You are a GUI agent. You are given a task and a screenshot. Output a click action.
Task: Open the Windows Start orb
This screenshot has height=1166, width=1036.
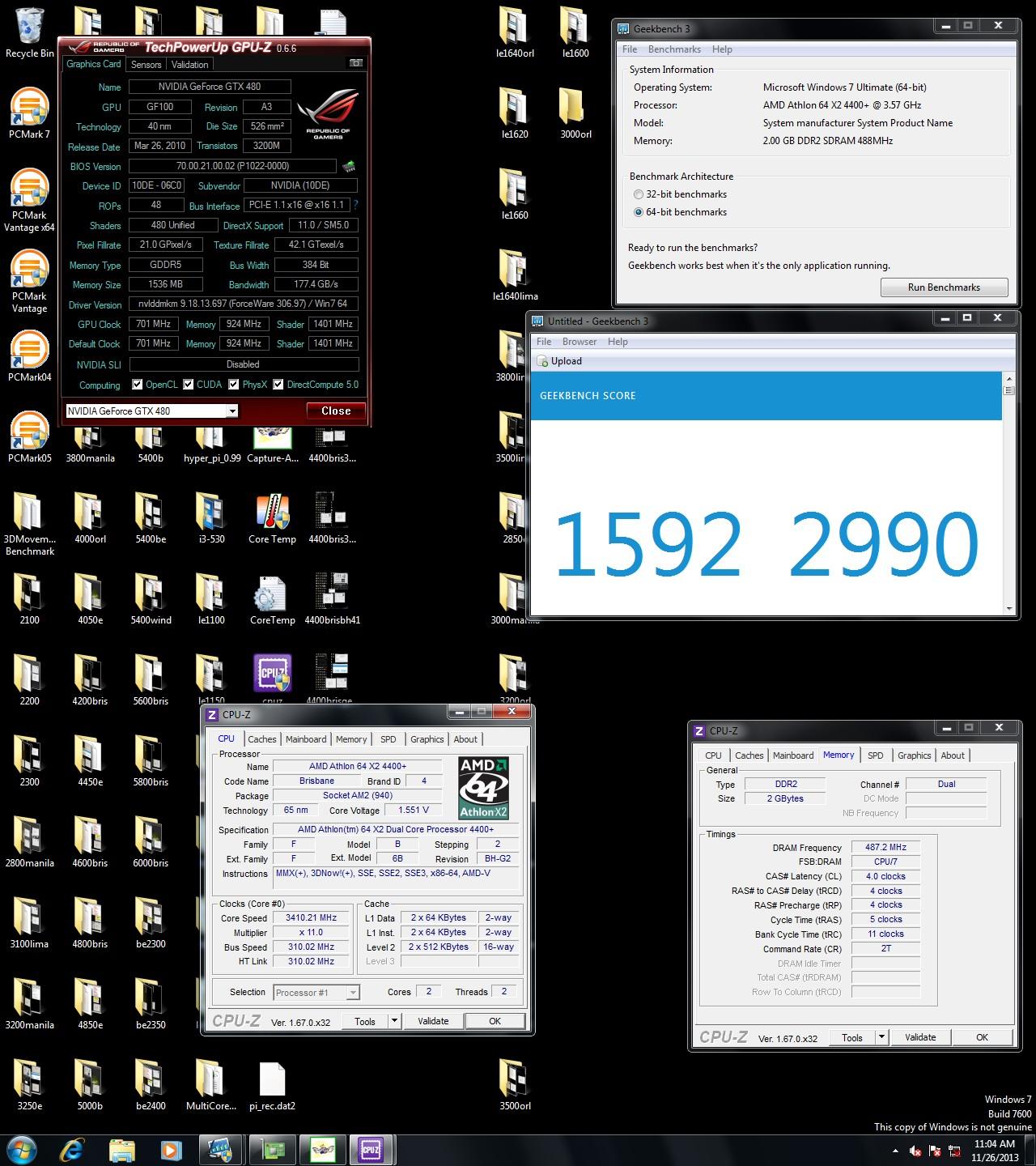click(21, 1150)
